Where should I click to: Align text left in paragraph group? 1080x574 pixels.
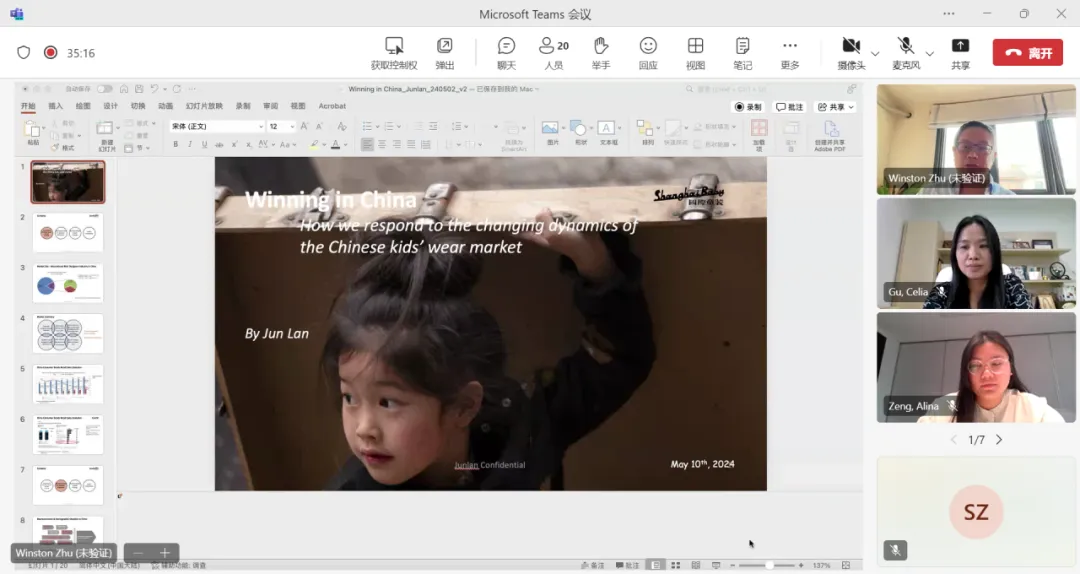(x=367, y=144)
